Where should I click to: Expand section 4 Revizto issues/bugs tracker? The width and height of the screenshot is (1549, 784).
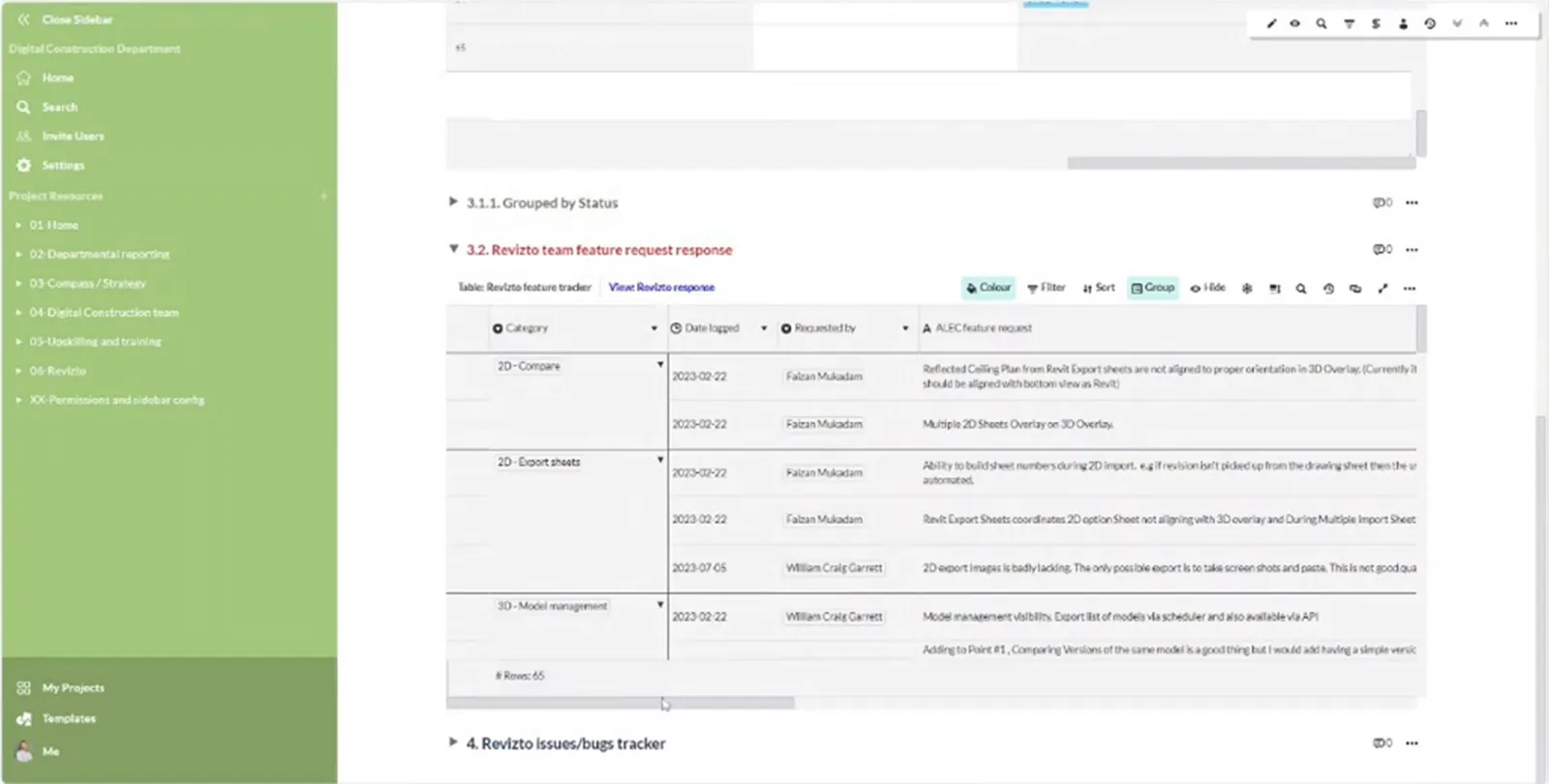coord(452,742)
